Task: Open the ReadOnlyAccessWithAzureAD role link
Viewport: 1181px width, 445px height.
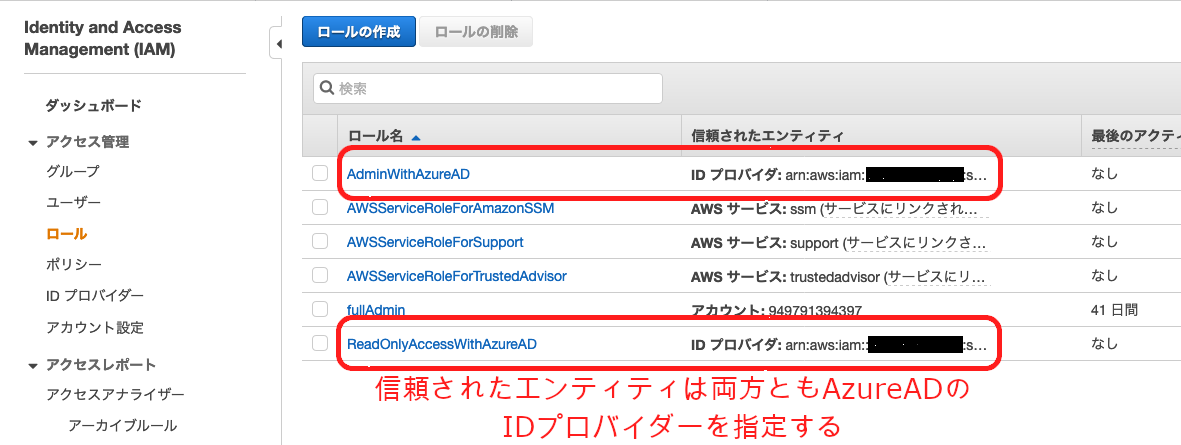Action: [441, 344]
